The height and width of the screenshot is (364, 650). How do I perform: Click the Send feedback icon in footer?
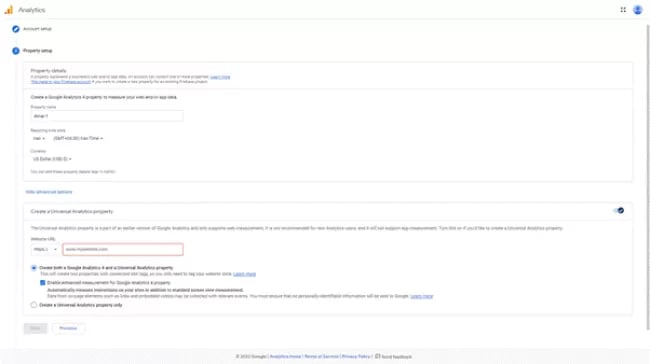coord(378,356)
